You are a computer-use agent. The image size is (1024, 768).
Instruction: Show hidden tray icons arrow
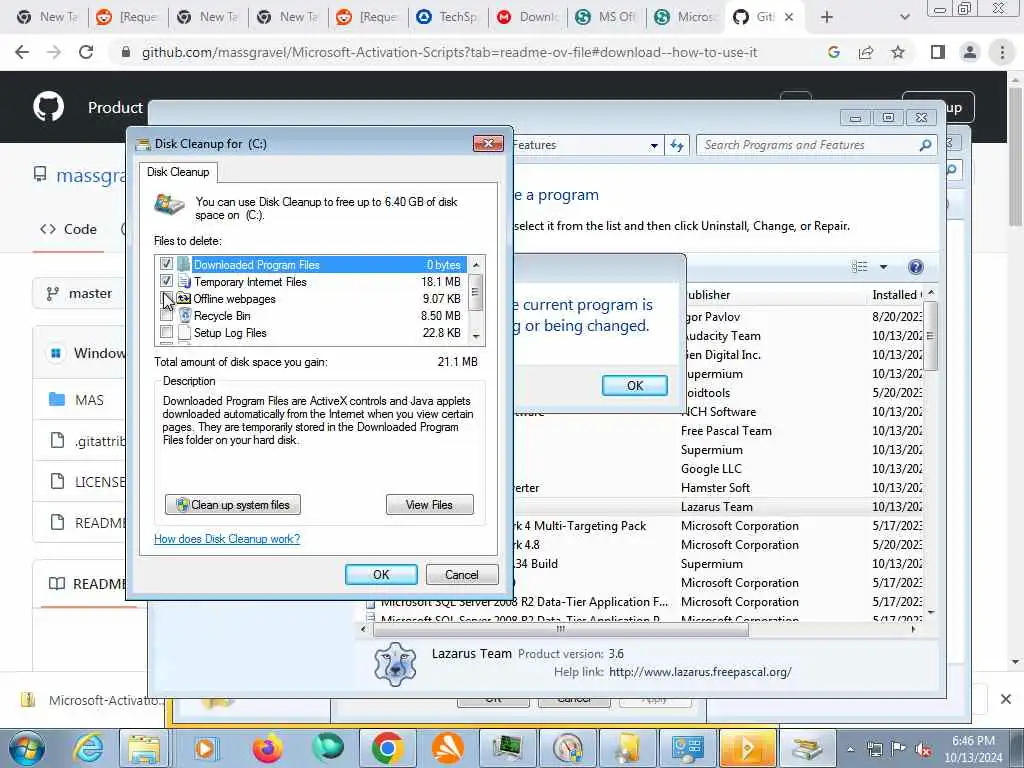click(x=850, y=749)
